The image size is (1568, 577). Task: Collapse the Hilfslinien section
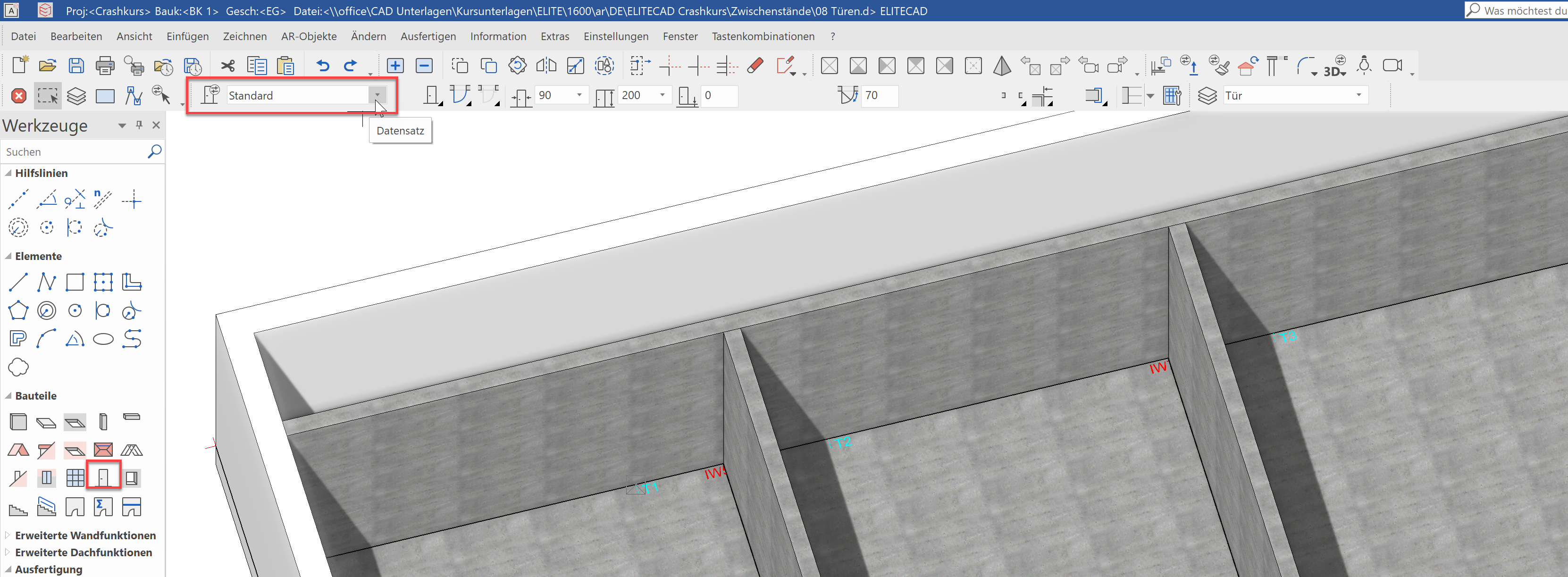click(8, 173)
